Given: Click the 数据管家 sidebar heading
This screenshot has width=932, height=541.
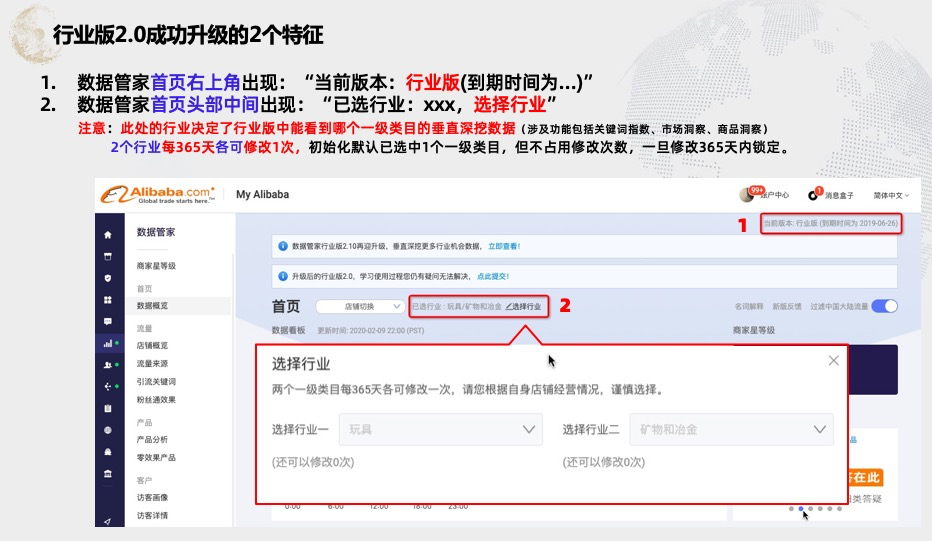Looking at the screenshot, I should (x=156, y=232).
